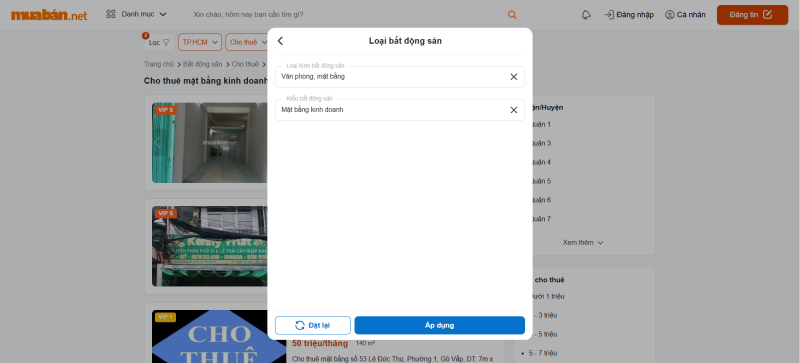Click the Đặt lại reset button
Viewport: 800px width, 363px height.
coord(313,325)
